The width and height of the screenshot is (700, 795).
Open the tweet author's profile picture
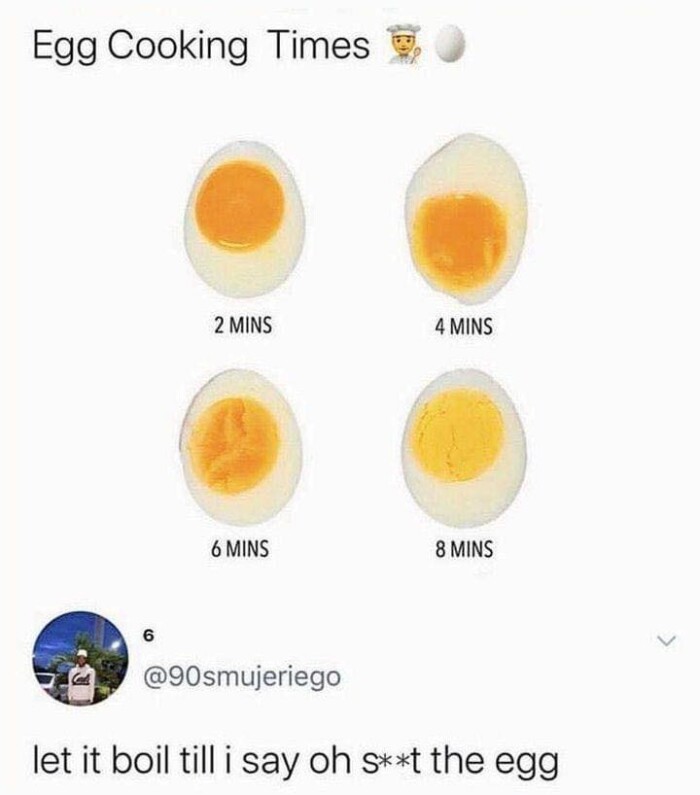(x=81, y=660)
